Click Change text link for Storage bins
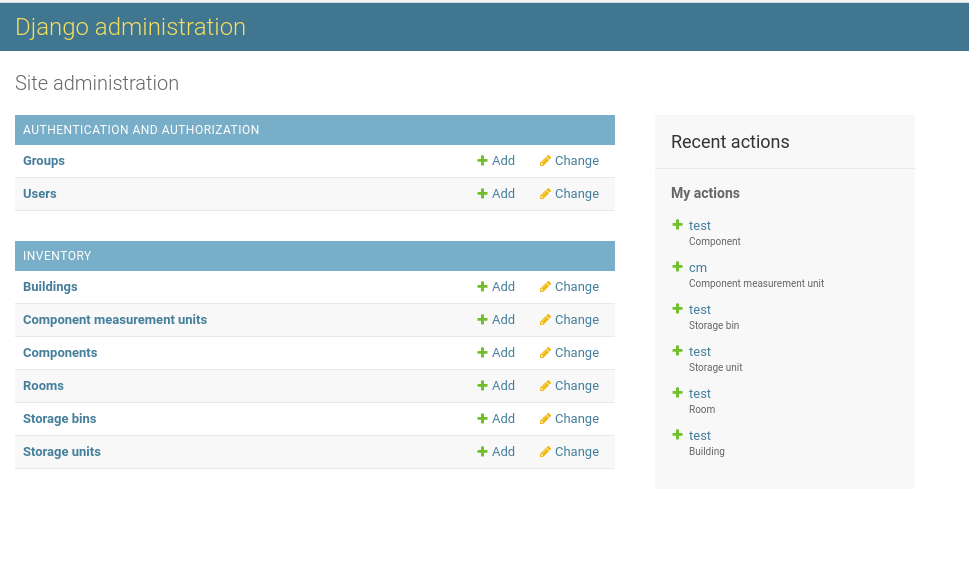Viewport: 969px width, 562px height. click(577, 419)
